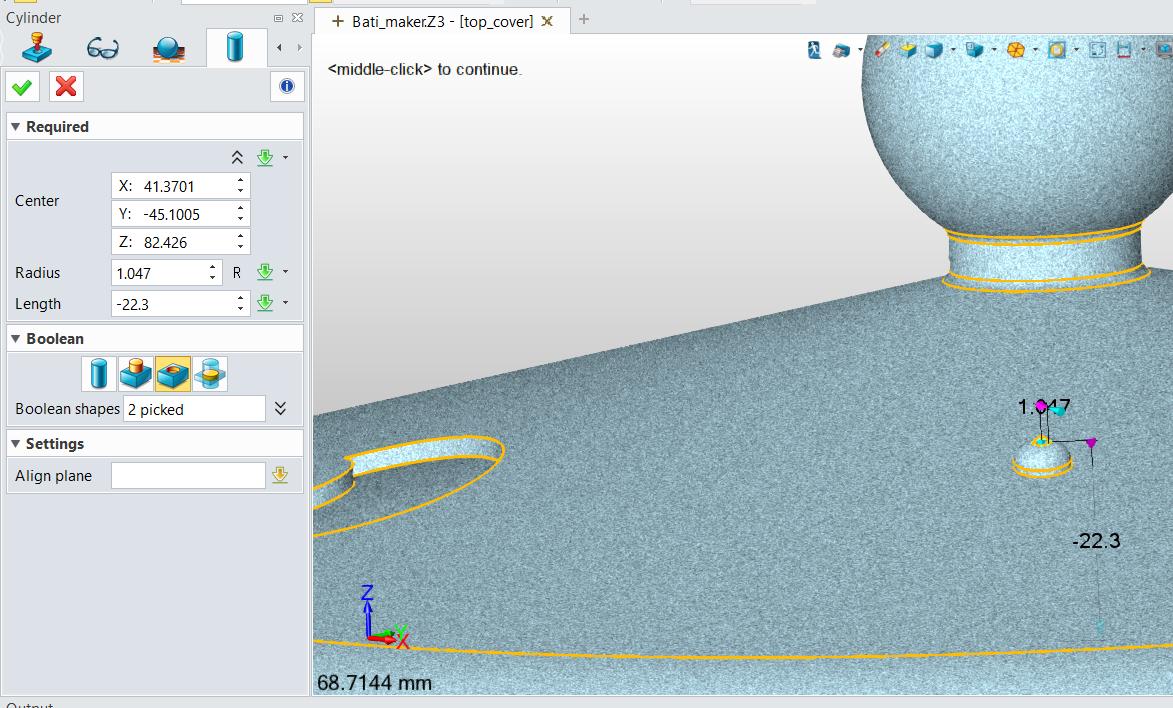Viewport: 1173px width, 708px height.
Task: Click the zoom-extents frame icon
Action: tap(1097, 50)
